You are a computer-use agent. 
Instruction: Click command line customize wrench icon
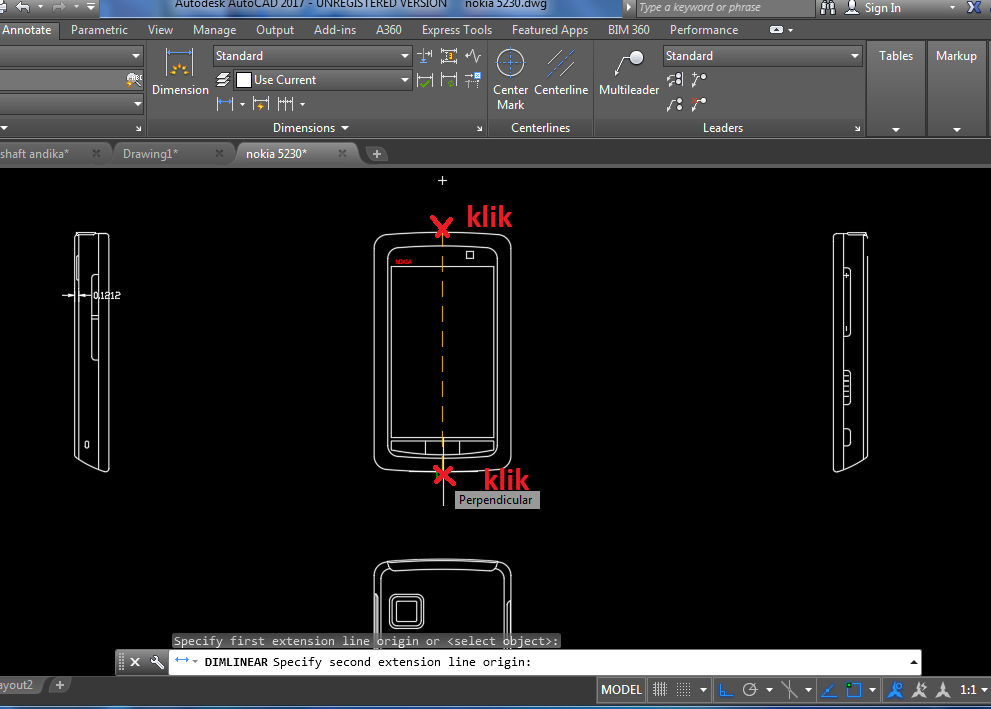(157, 662)
